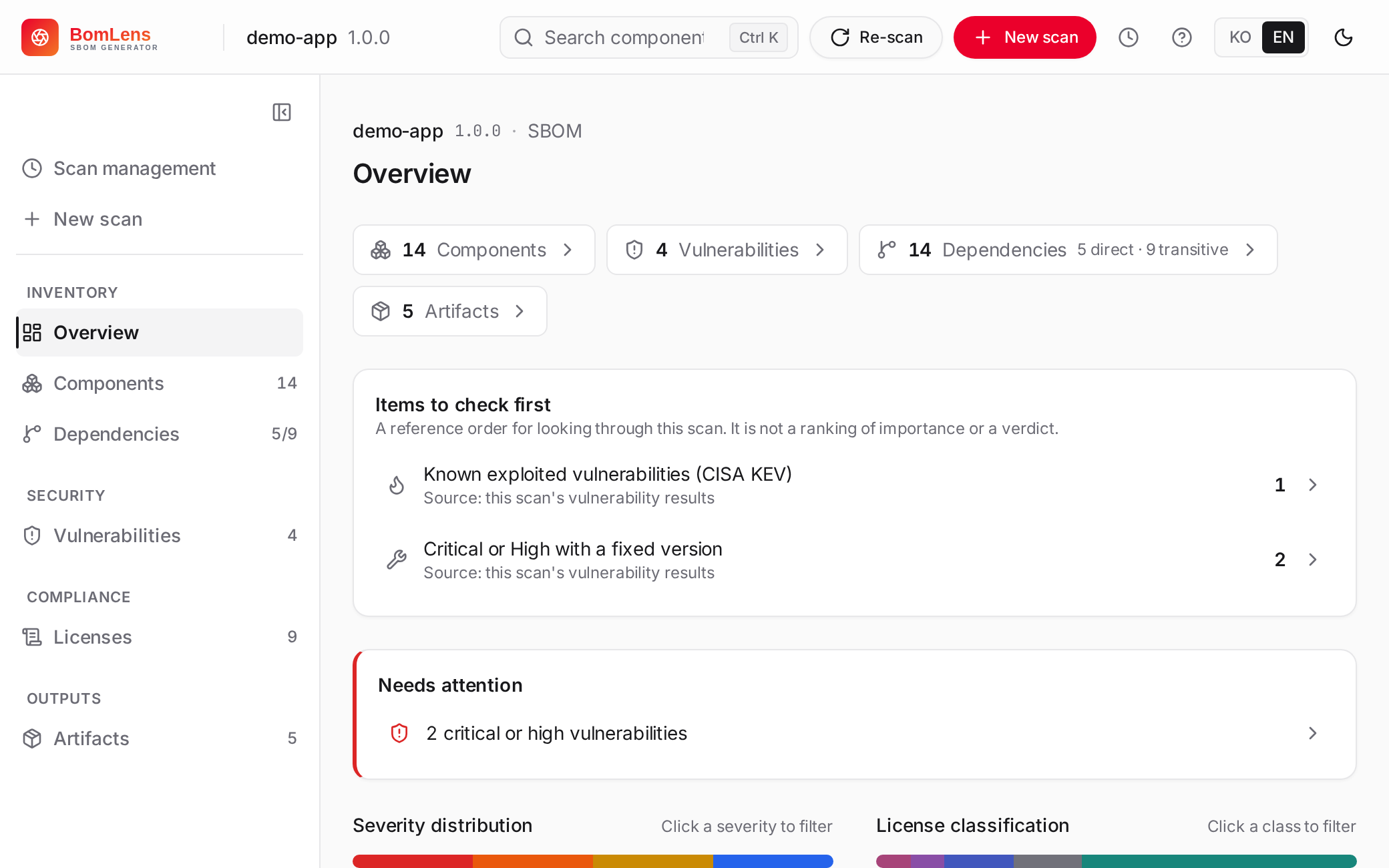Screen dimensions: 1389x868
Task: Filter by green license class segment
Action: (x=1219, y=861)
